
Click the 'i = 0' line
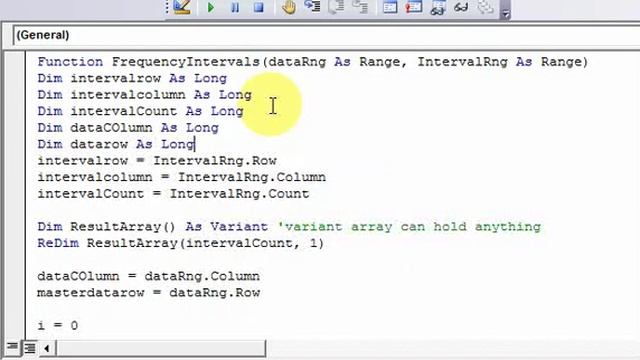tap(58, 326)
